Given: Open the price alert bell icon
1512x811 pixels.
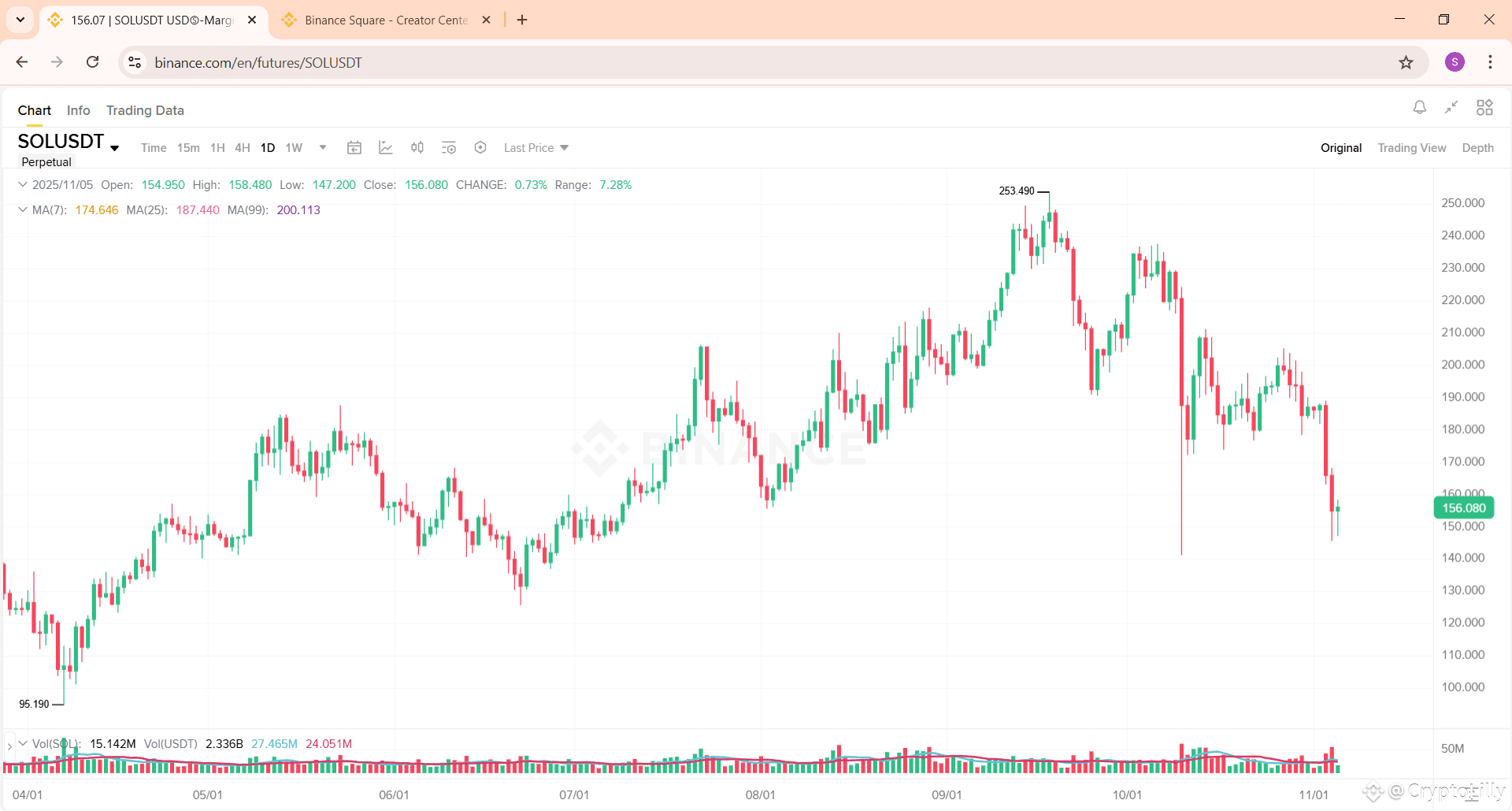Looking at the screenshot, I should [1419, 107].
